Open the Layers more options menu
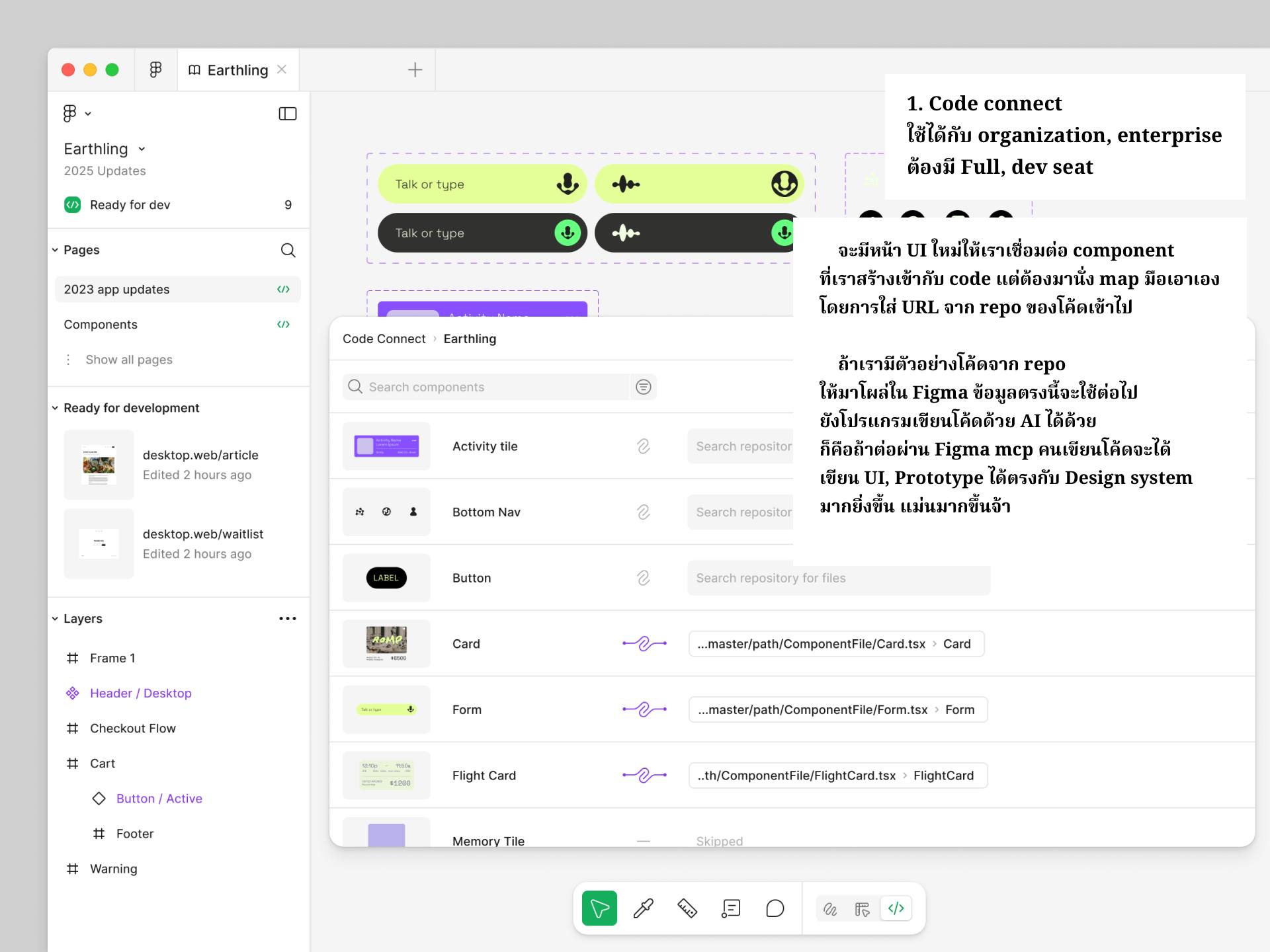Screen dimensions: 1270x952 pyautogui.click(x=288, y=619)
